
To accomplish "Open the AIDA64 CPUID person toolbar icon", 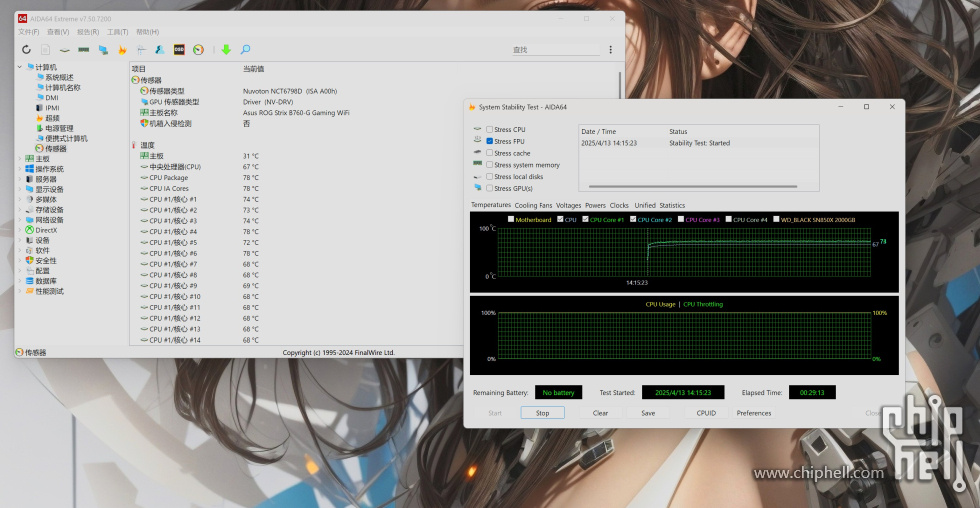I will [160, 49].
